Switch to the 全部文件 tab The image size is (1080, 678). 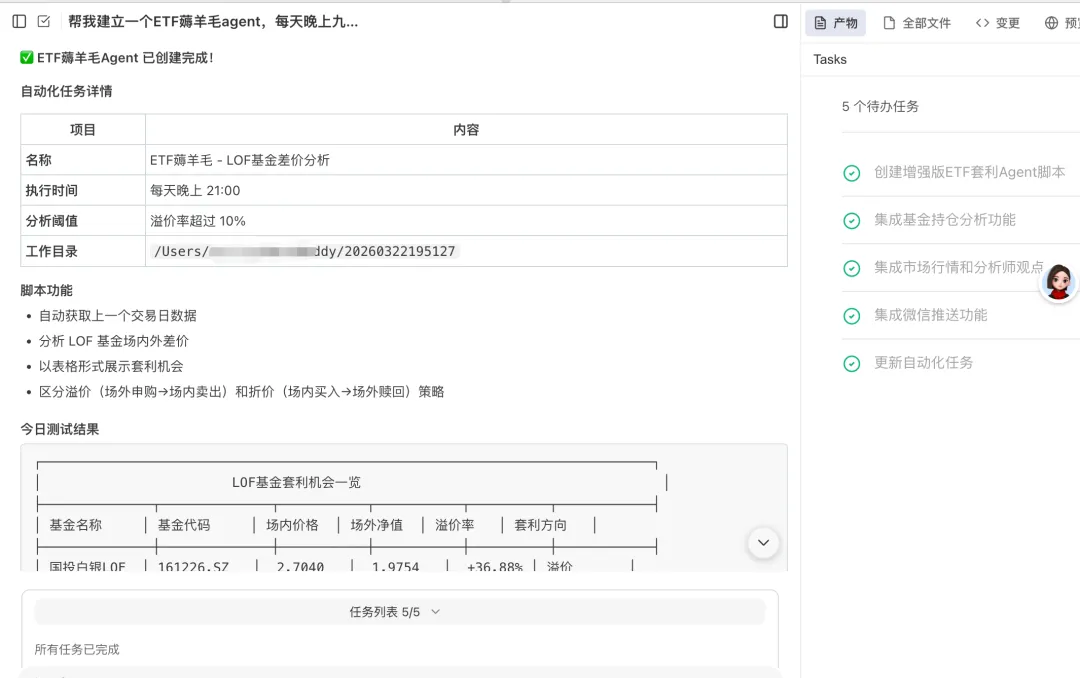pos(926,23)
